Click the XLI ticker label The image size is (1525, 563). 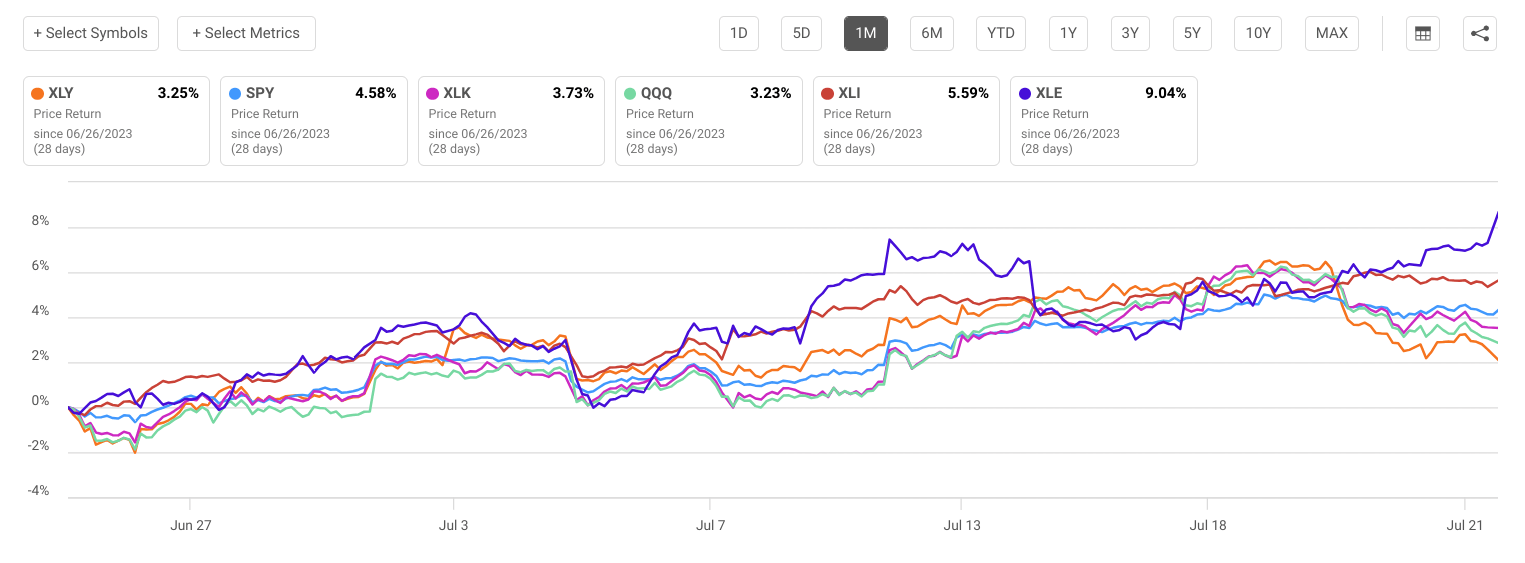point(850,93)
